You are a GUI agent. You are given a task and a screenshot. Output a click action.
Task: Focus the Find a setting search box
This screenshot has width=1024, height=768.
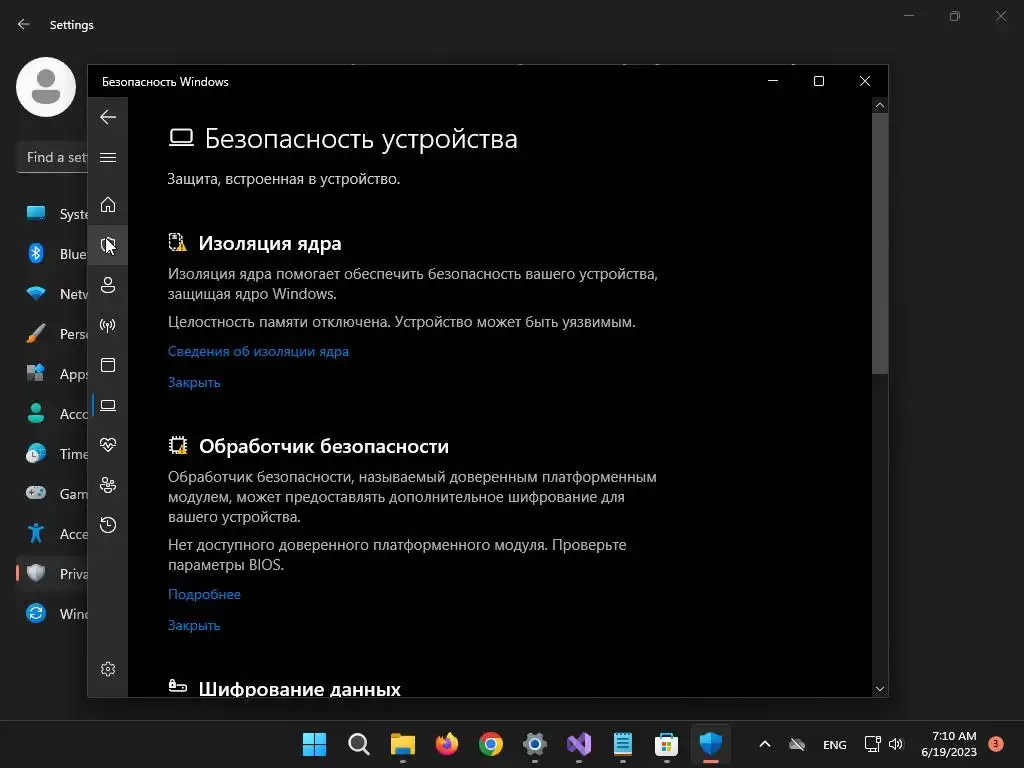(52, 157)
